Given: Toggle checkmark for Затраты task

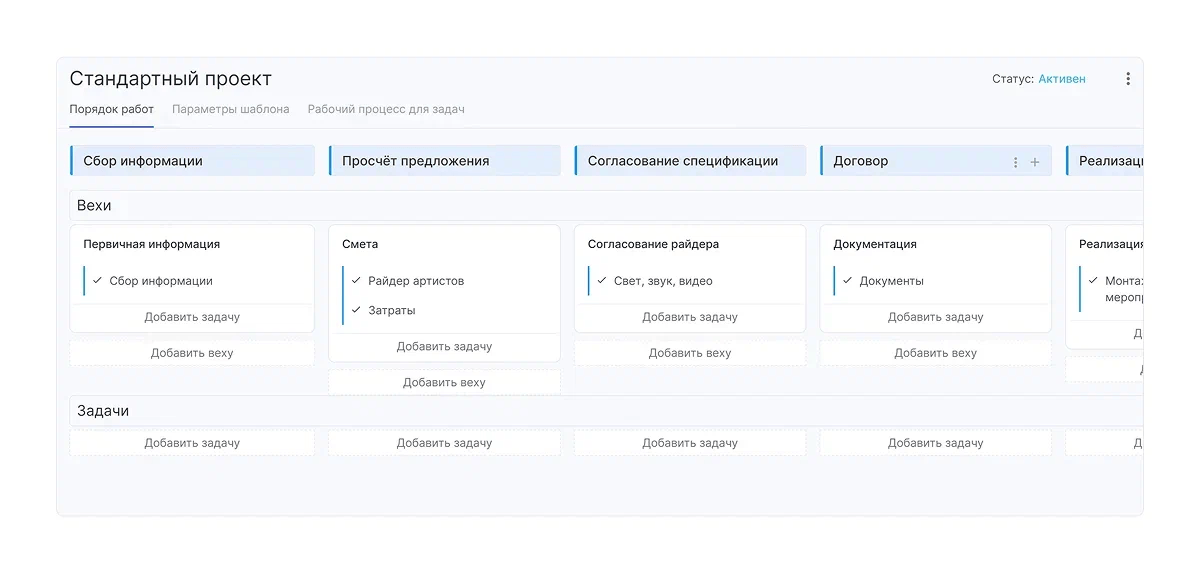Looking at the screenshot, I should tap(356, 310).
